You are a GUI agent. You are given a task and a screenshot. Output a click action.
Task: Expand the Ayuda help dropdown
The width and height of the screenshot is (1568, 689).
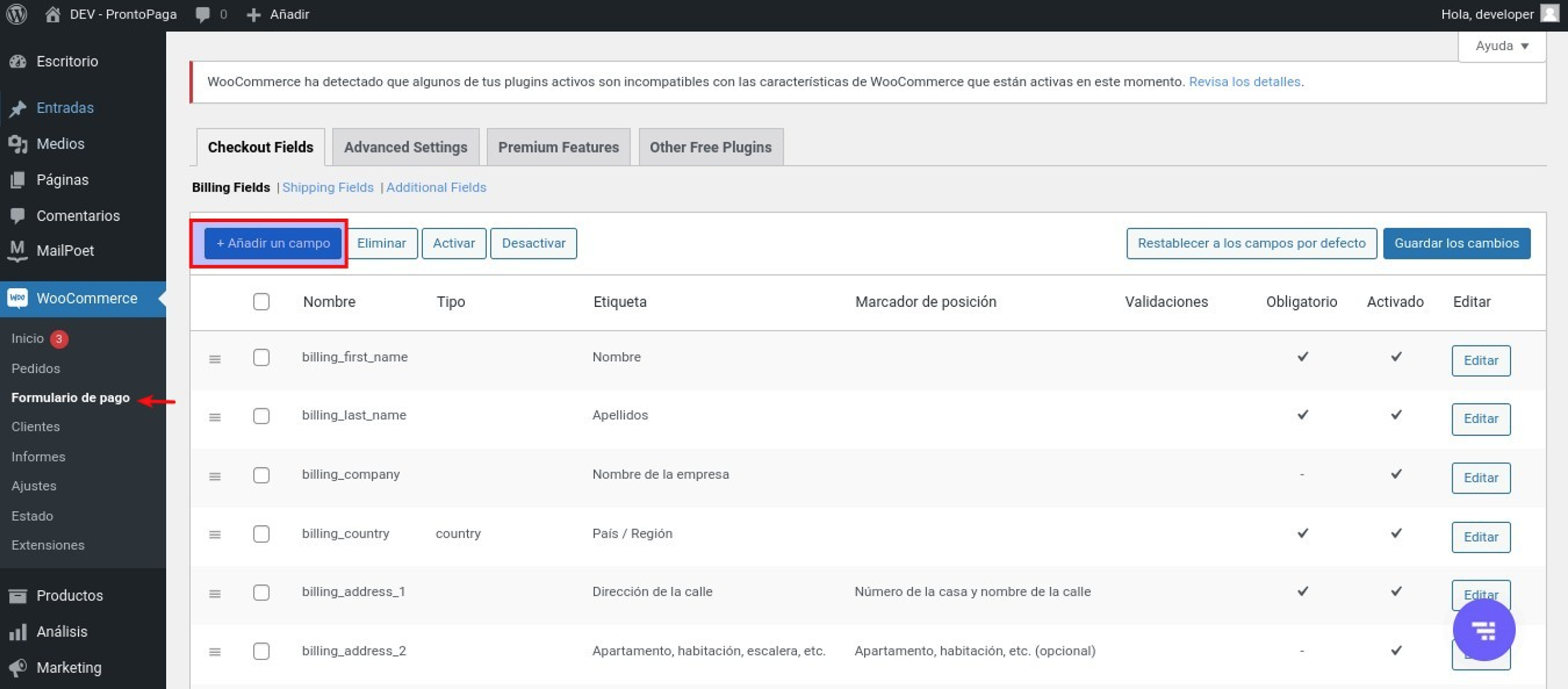(1501, 46)
